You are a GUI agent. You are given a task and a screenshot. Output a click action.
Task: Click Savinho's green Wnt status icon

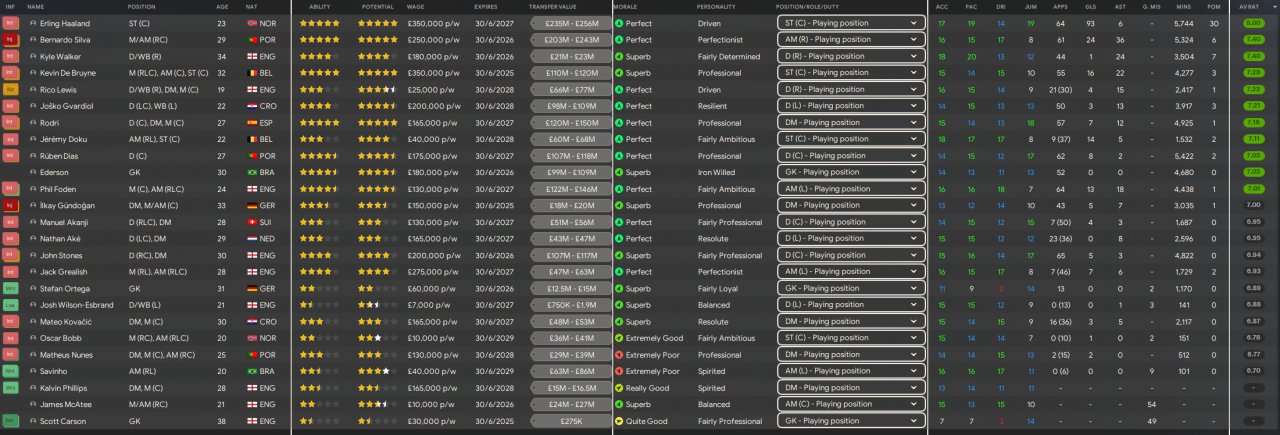click(11, 371)
